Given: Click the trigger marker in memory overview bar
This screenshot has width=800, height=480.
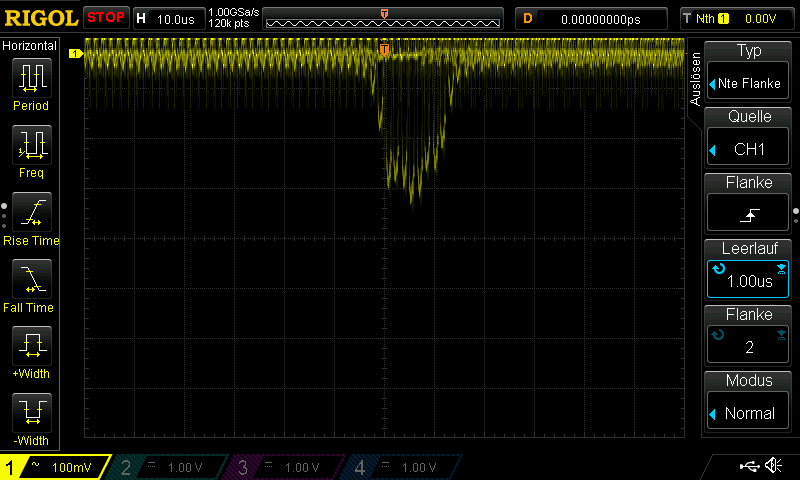Looking at the screenshot, I should click(x=384, y=14).
